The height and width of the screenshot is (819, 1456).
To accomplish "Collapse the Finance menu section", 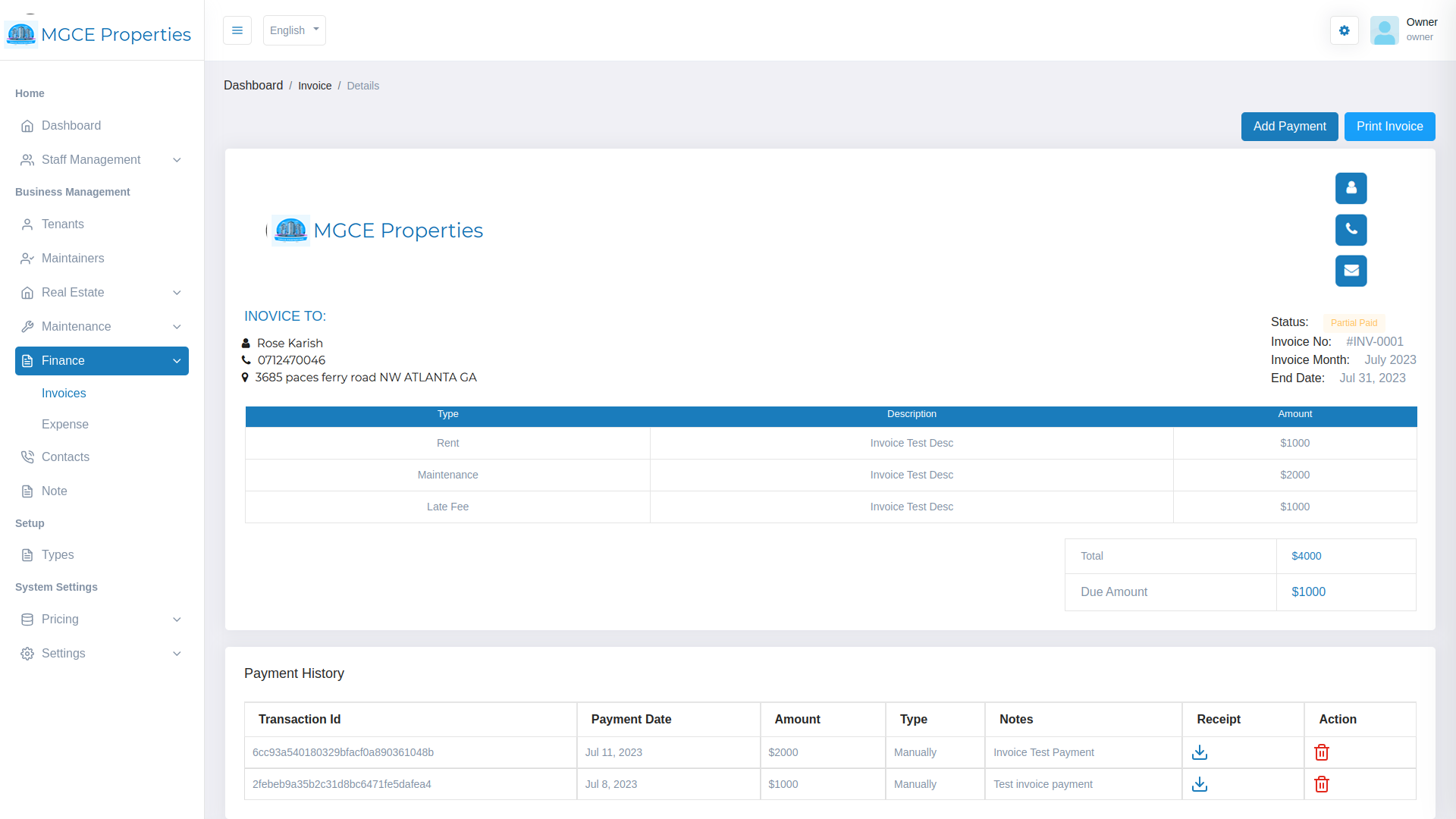I will (102, 361).
